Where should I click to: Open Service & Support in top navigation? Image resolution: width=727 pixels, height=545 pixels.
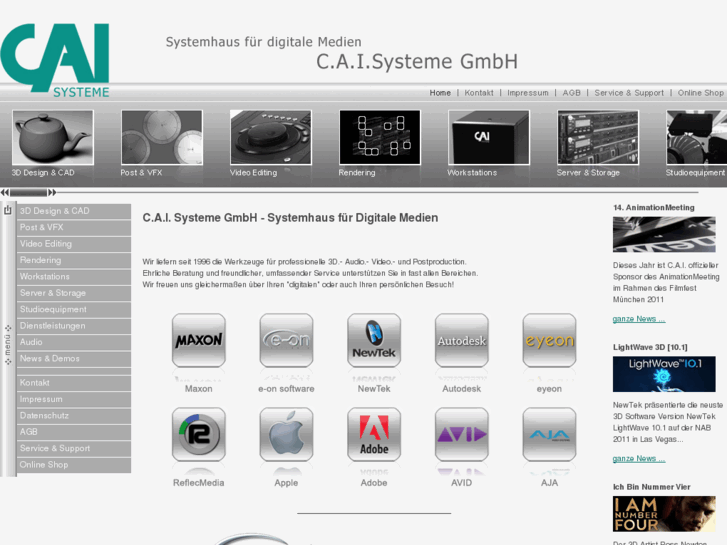click(x=629, y=93)
